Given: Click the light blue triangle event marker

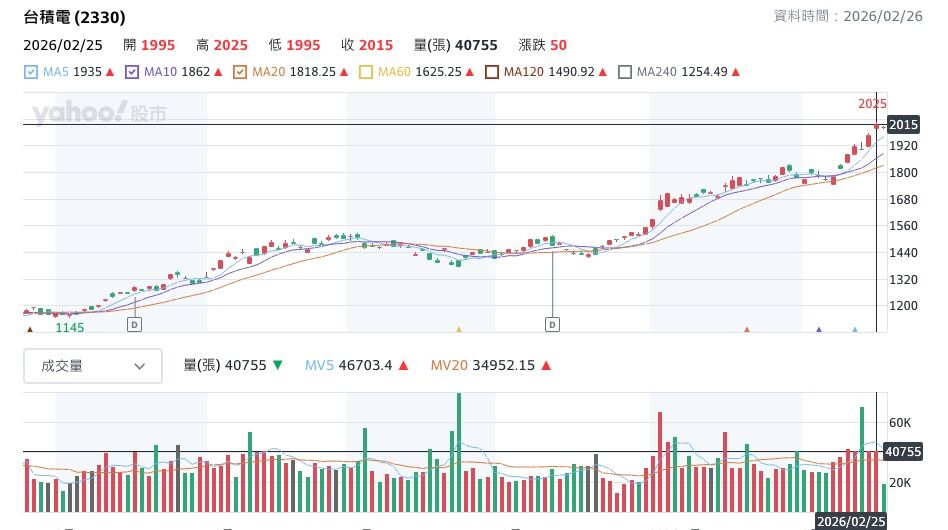Looking at the screenshot, I should tap(855, 328).
